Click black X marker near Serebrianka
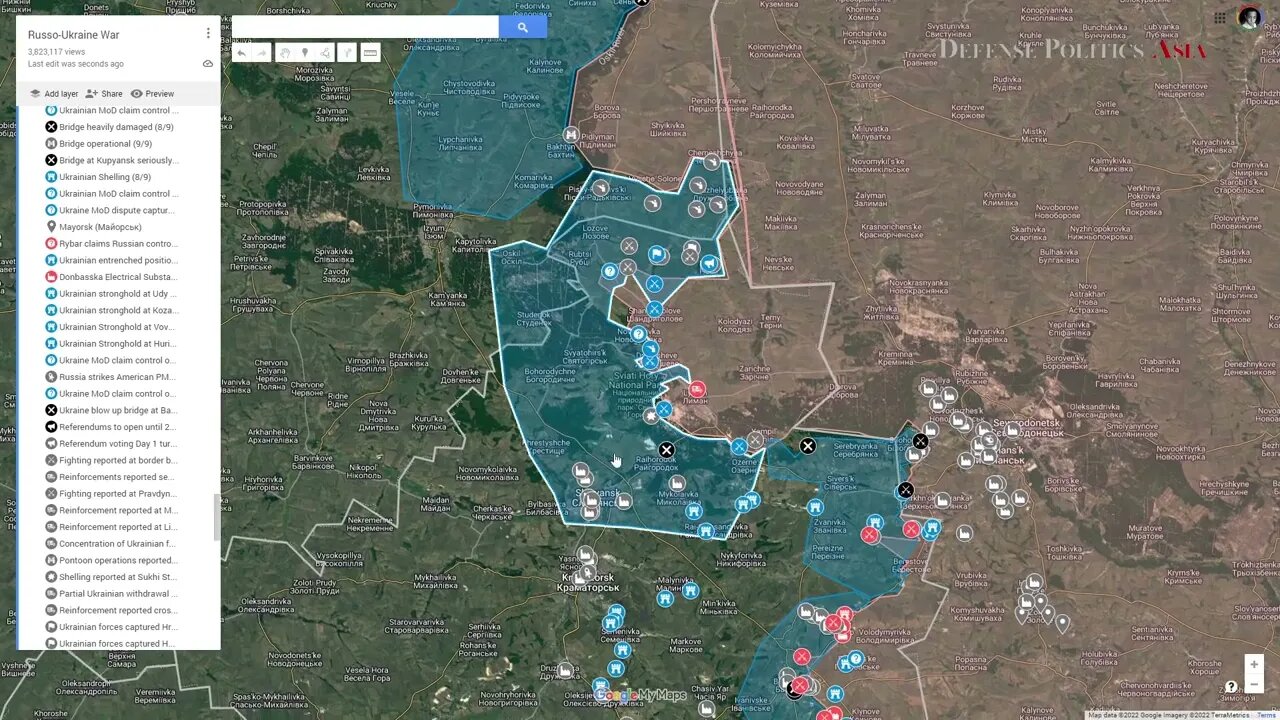Screen dimensions: 1280x720 tap(808, 446)
